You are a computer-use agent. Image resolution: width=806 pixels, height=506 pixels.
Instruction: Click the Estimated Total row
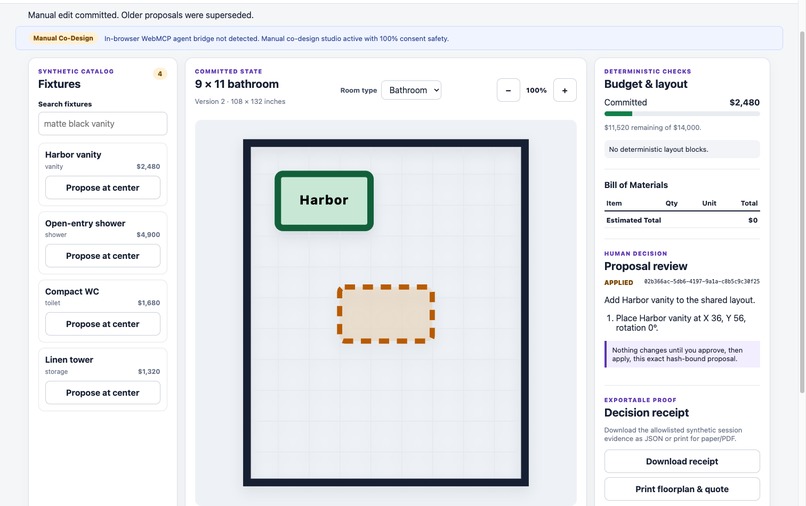click(682, 220)
